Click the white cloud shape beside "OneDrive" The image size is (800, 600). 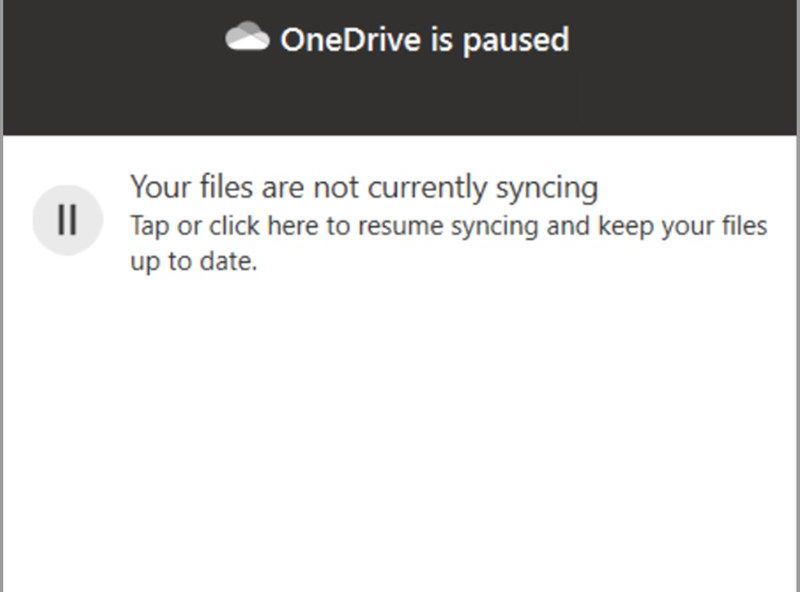tap(247, 36)
